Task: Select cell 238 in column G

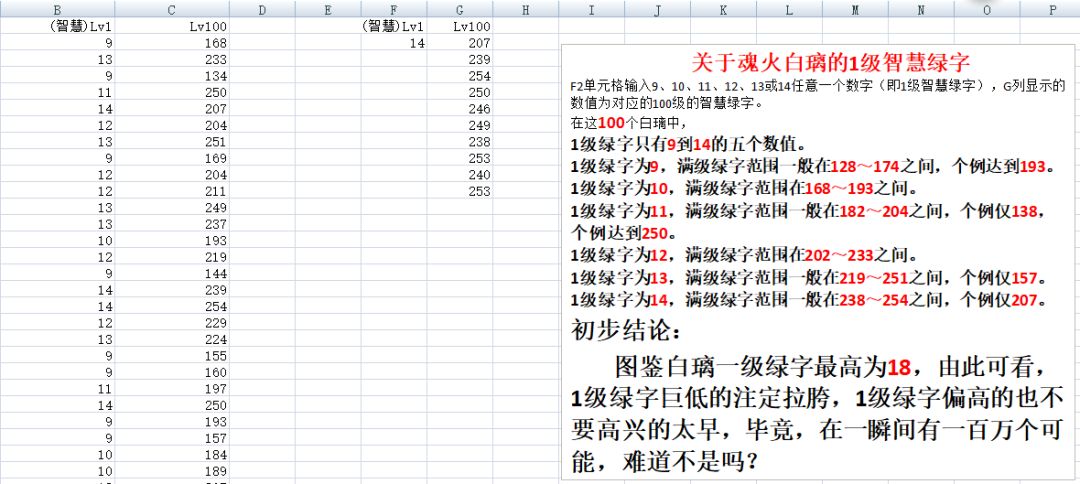Action: click(459, 142)
